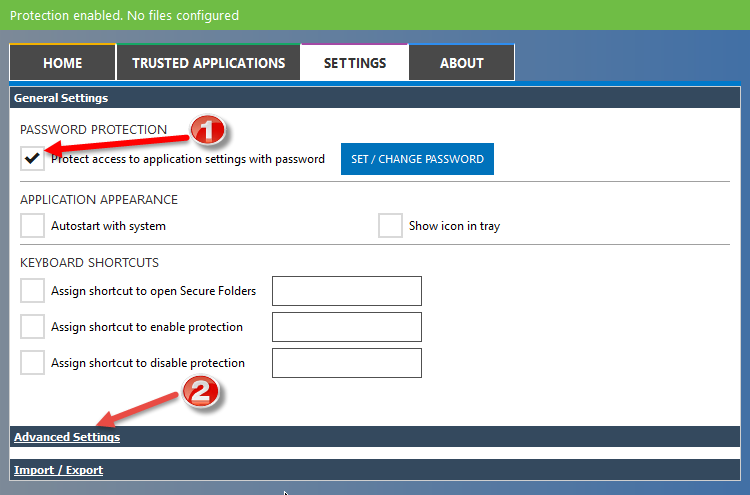Open the TRUSTED APPLICATIONS tab
The height and width of the screenshot is (495, 750).
point(209,63)
